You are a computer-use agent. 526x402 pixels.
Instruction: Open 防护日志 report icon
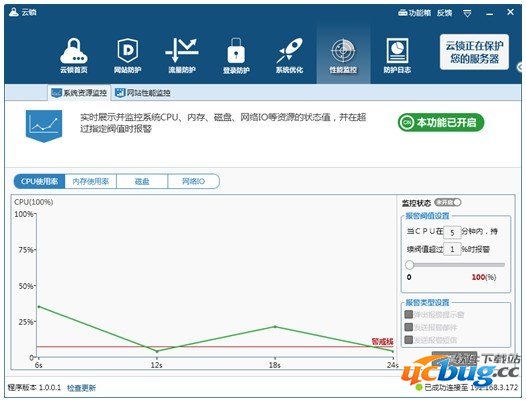pos(397,55)
